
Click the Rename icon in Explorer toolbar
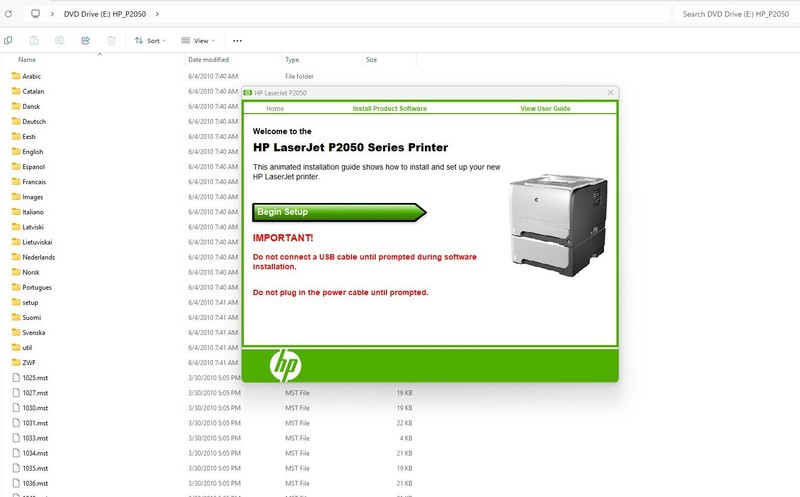pyautogui.click(x=60, y=40)
